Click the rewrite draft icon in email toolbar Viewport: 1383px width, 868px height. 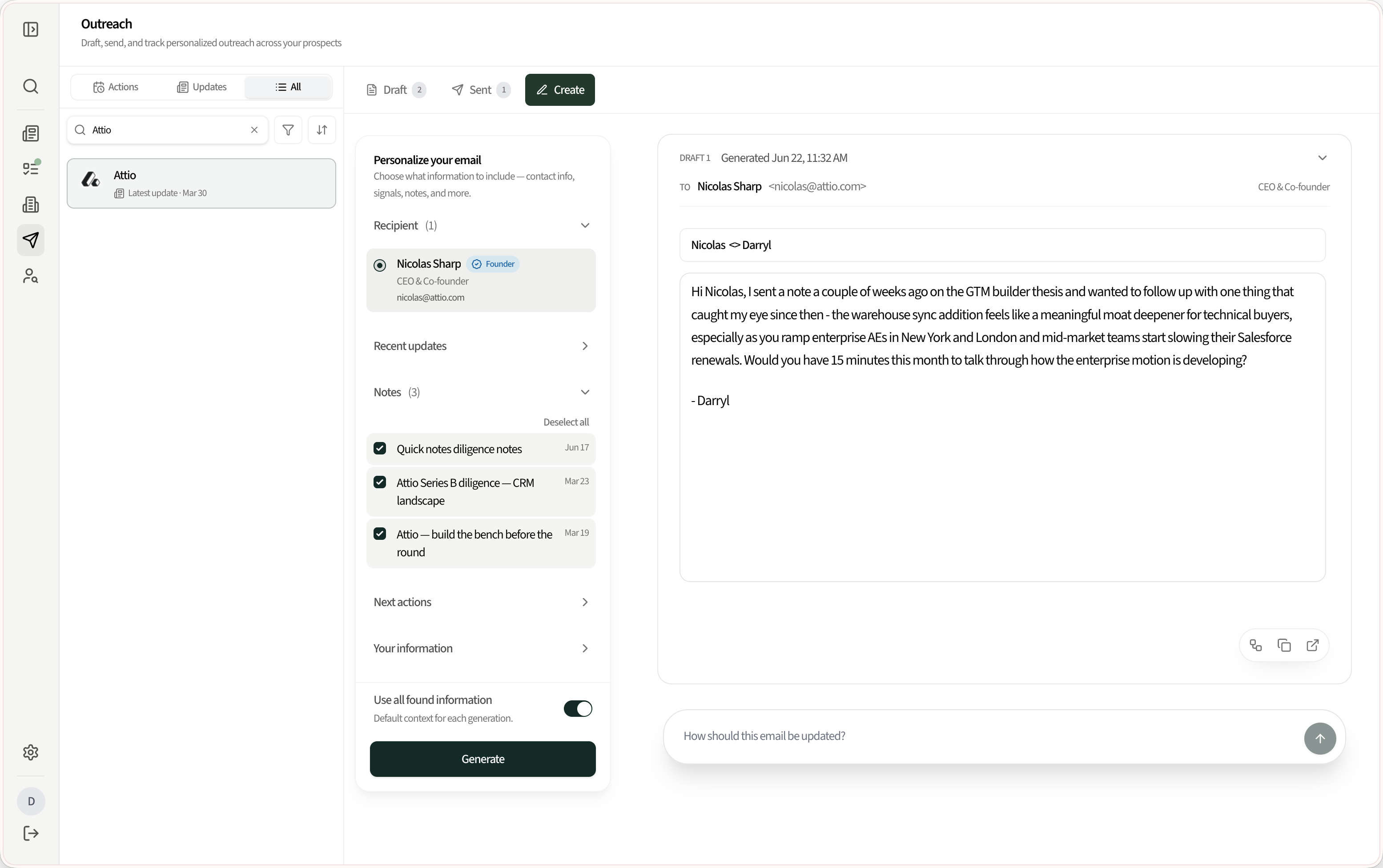point(1255,645)
